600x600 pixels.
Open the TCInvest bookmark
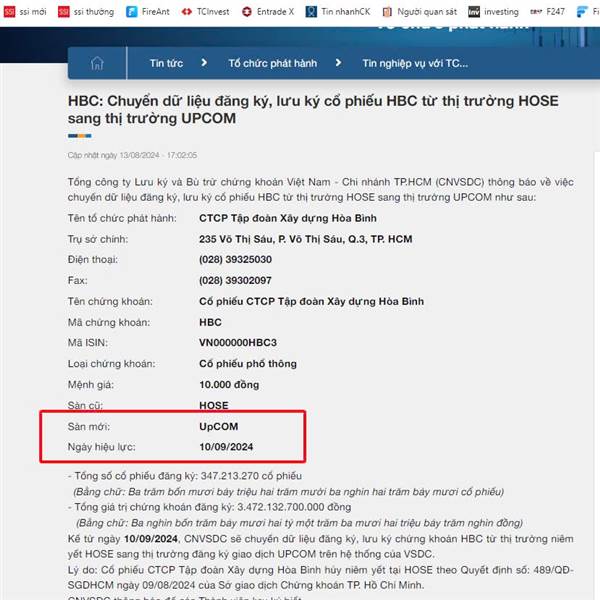[x=205, y=12]
